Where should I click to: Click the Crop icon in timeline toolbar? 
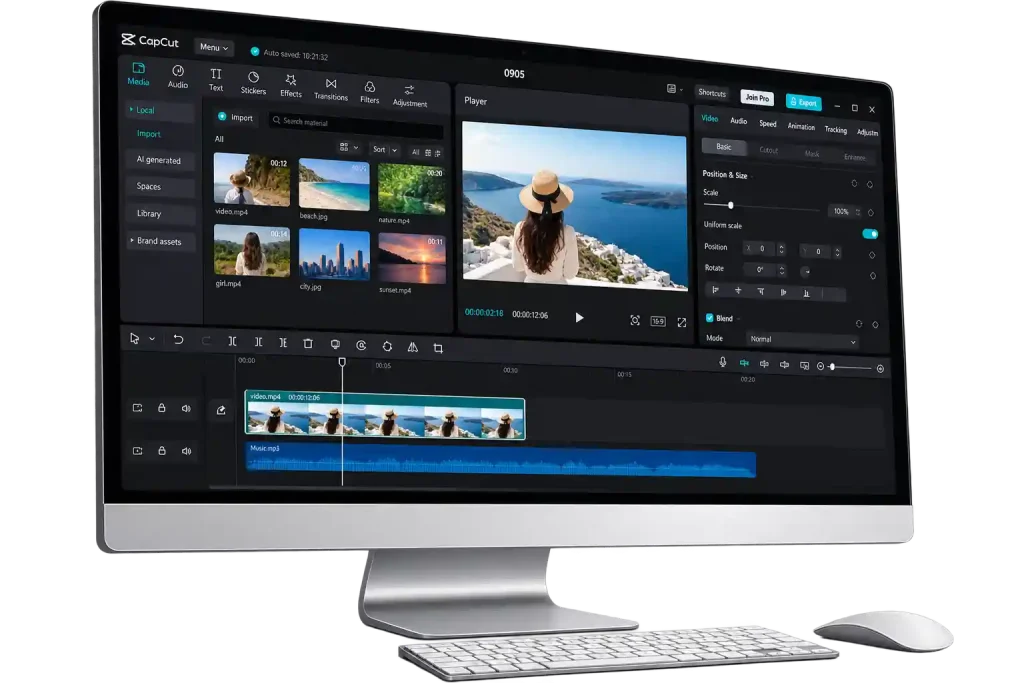point(438,348)
